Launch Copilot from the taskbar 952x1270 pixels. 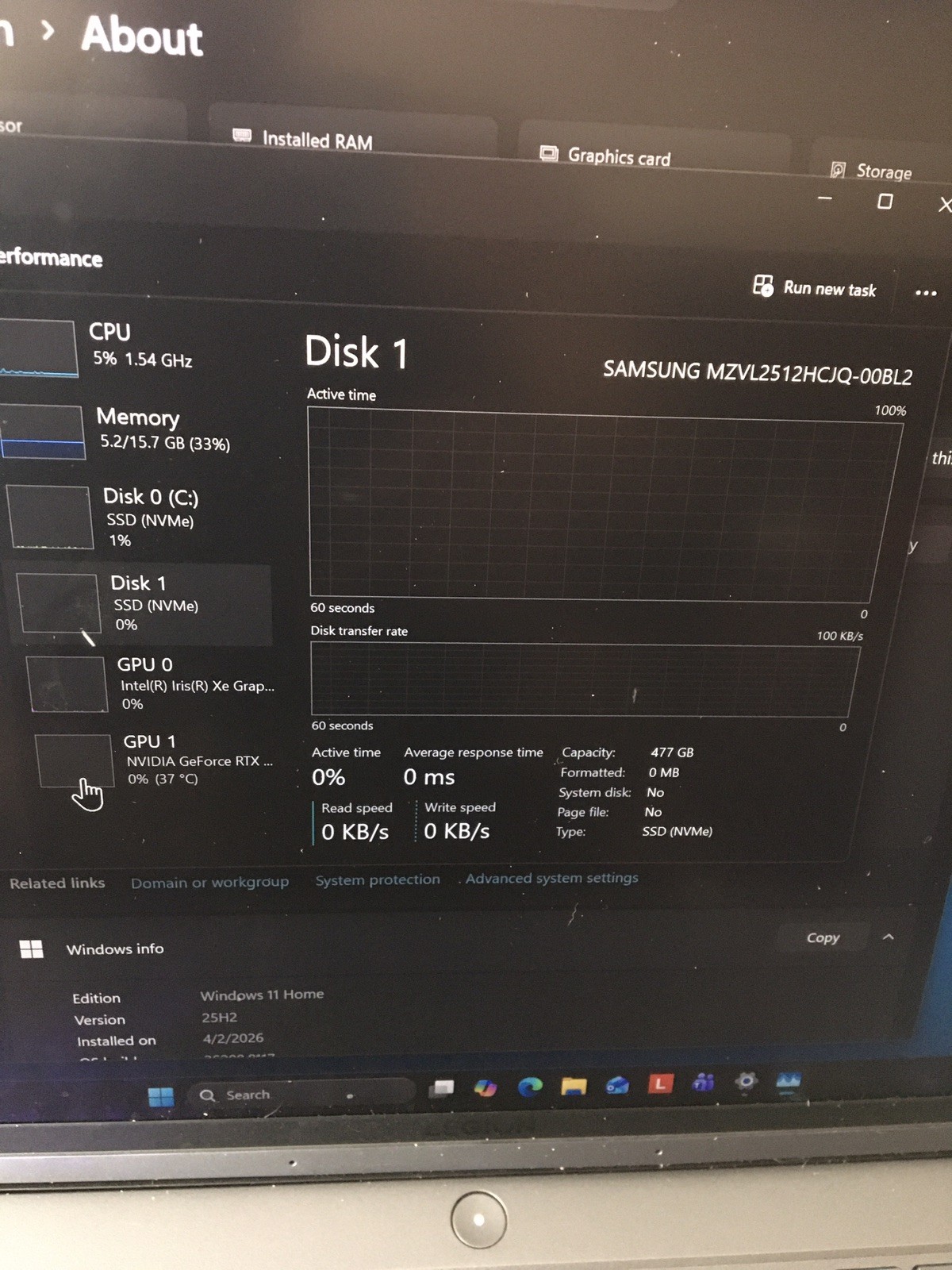point(486,1087)
